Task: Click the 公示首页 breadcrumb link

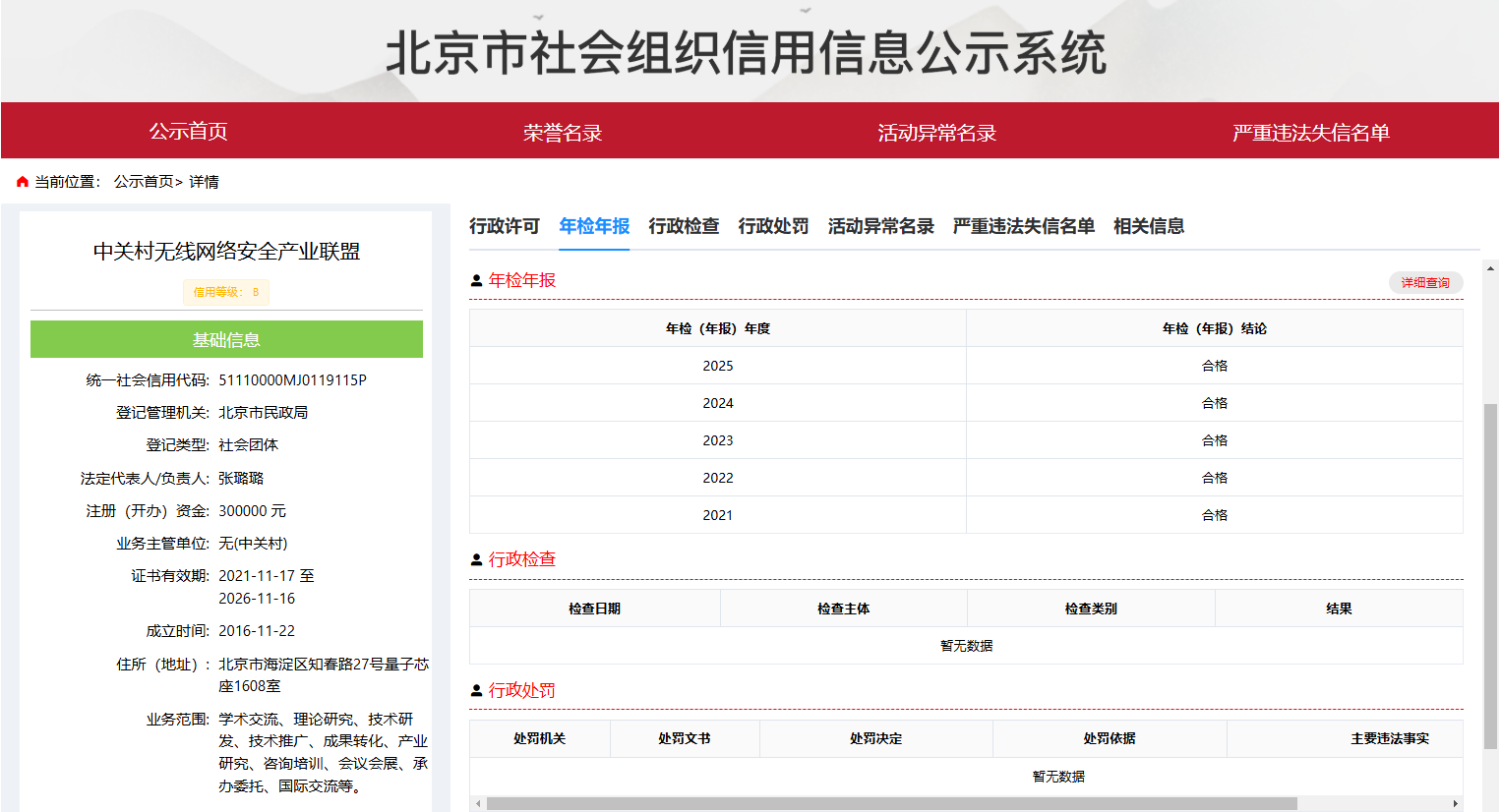Action: (x=144, y=182)
